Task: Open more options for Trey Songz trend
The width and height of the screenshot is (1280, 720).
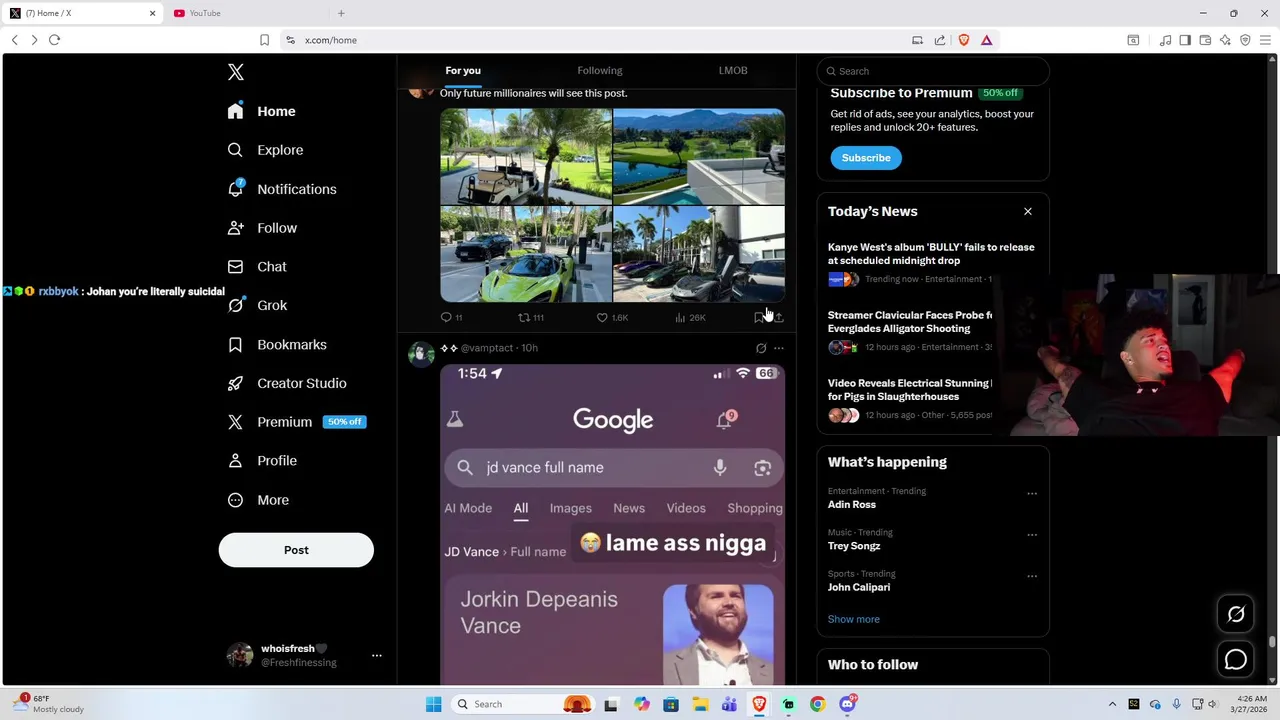Action: [x=1032, y=535]
